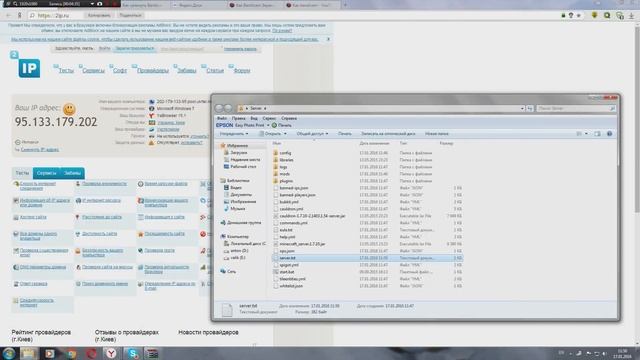This screenshot has height=360, width=640.
Task: Open the Yandex browser taskbar icon
Action: [x=111, y=353]
